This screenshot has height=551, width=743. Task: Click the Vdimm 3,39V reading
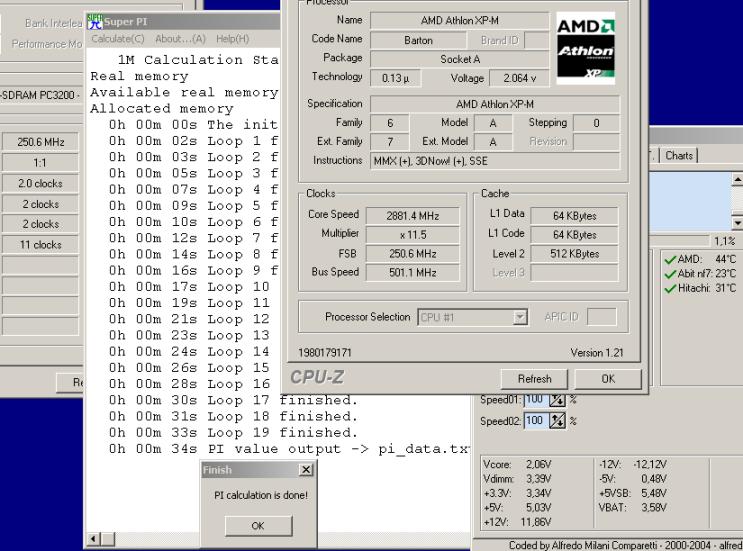pyautogui.click(x=517, y=479)
